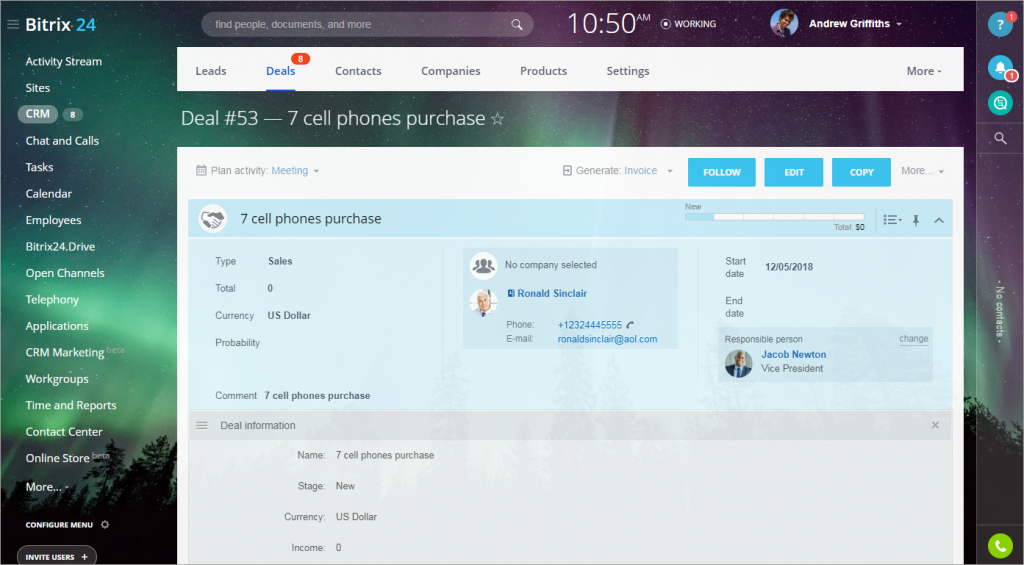Click Ronald Sinclair's contact photo
Viewport: 1024px width, 565px height.
coord(484,302)
